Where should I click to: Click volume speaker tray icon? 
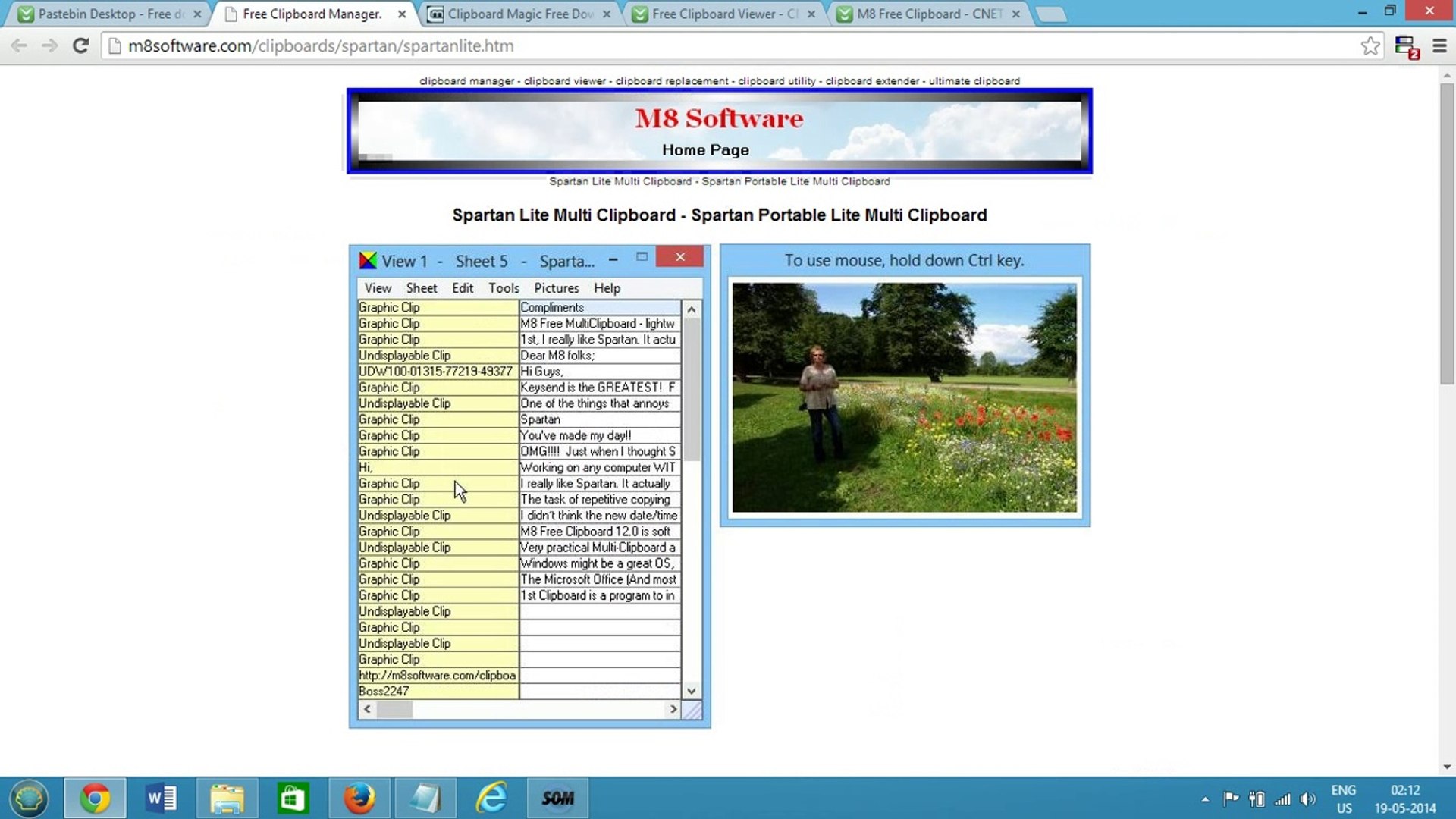coord(1307,799)
